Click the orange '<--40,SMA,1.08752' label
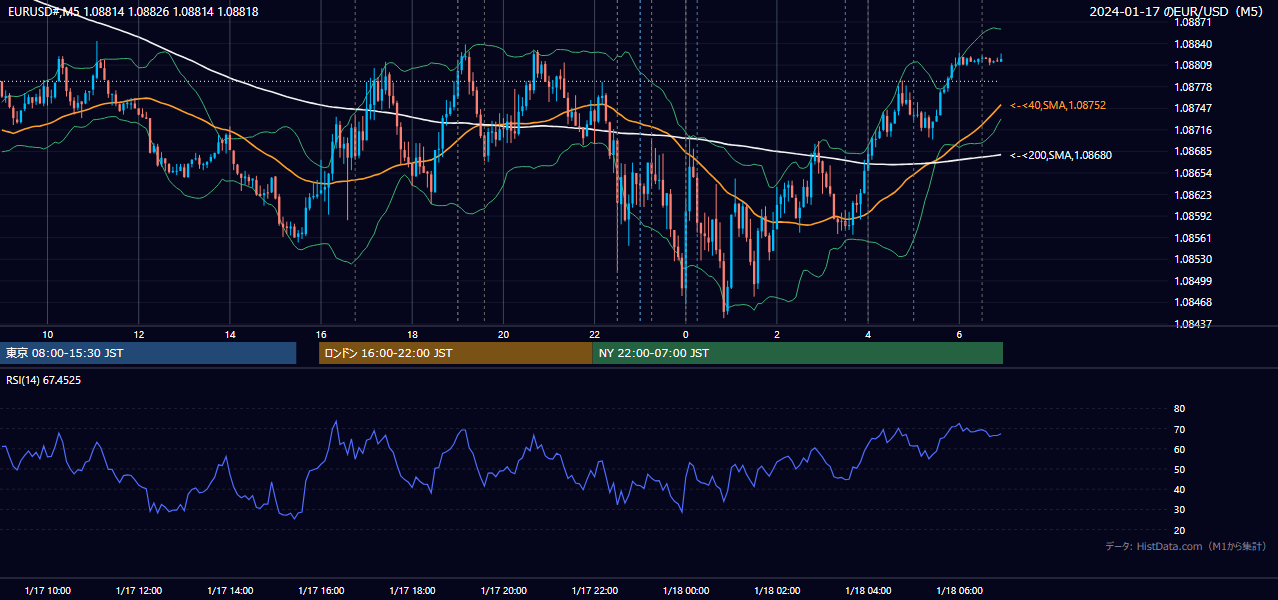Image resolution: width=1278 pixels, height=600 pixels. coord(1058,105)
